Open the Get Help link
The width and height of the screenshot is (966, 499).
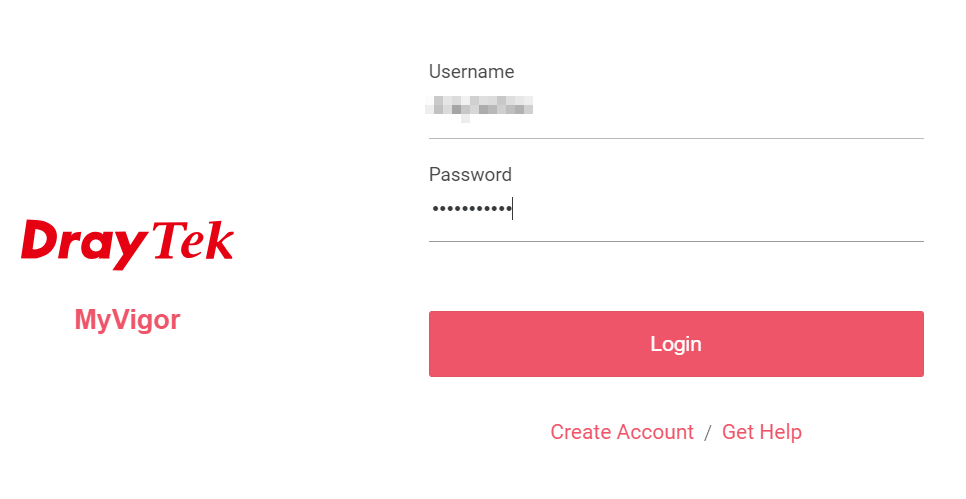(761, 432)
